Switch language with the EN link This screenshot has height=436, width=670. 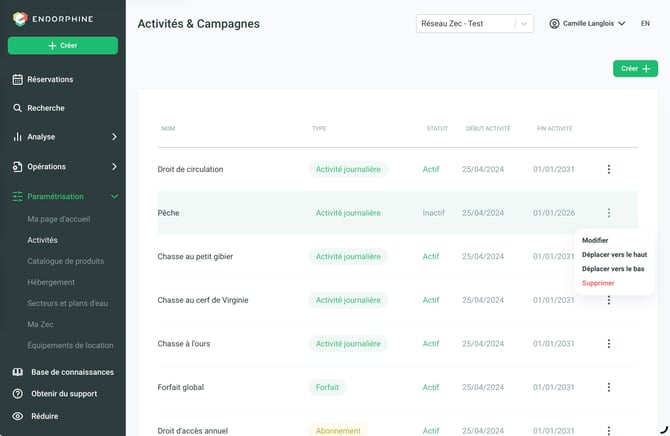(645, 24)
